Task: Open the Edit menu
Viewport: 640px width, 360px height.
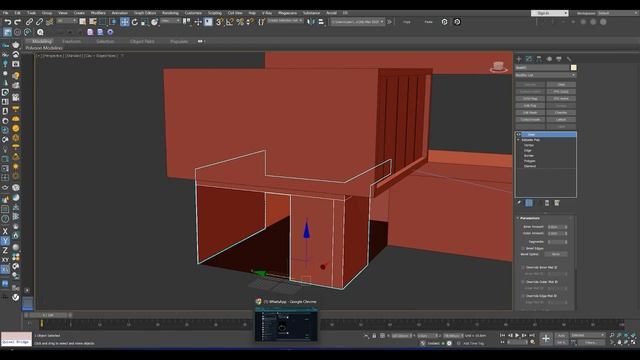Action: tap(18, 13)
